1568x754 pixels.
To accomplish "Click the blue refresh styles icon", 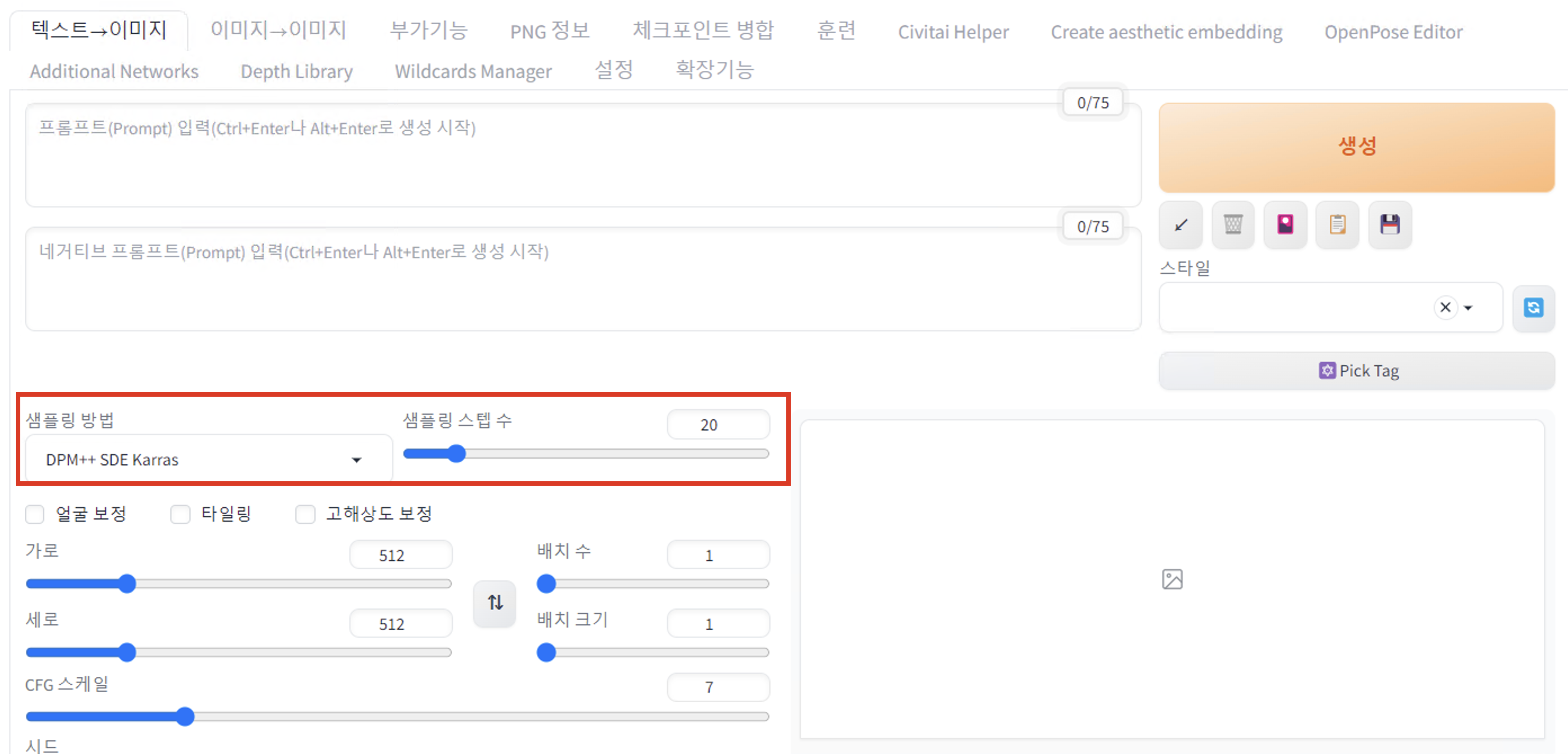I will coord(1533,308).
